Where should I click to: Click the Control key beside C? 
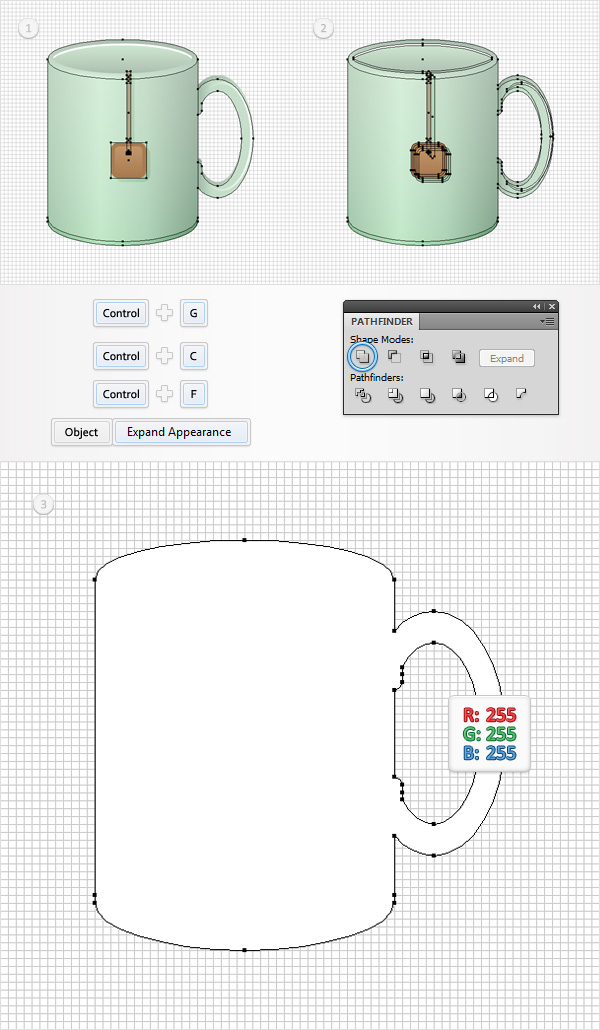[122, 356]
